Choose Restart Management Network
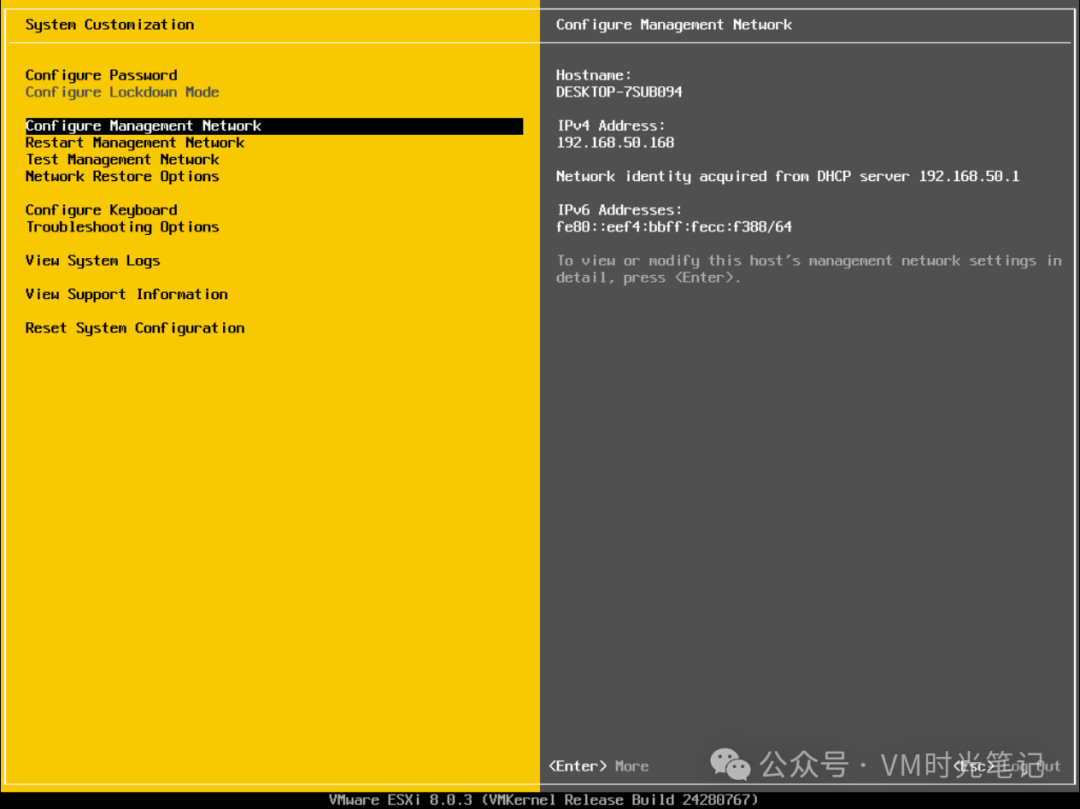Screen dimensions: 1080x809 pos(135,143)
